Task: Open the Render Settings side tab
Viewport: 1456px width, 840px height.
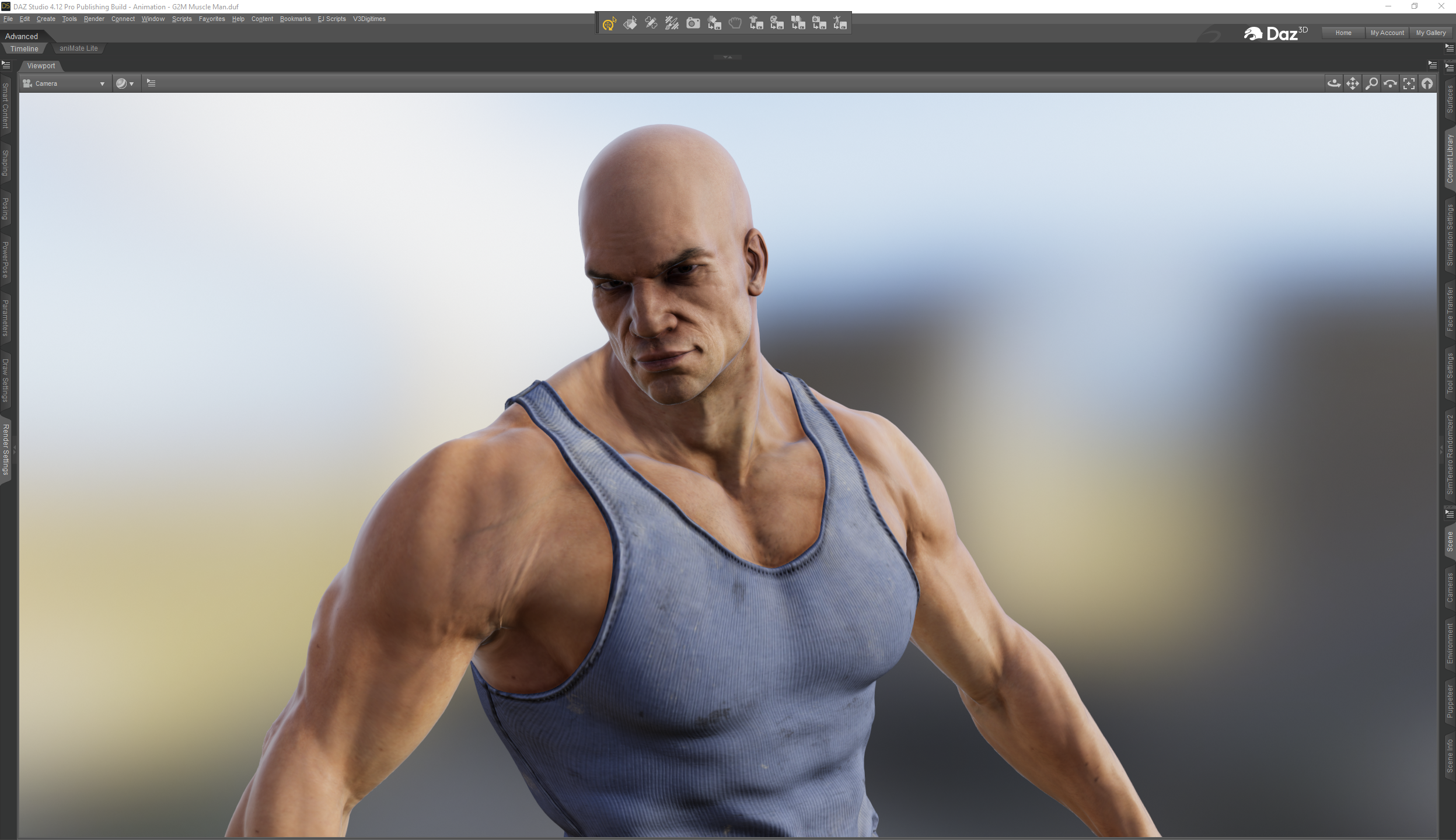Action: coord(6,449)
